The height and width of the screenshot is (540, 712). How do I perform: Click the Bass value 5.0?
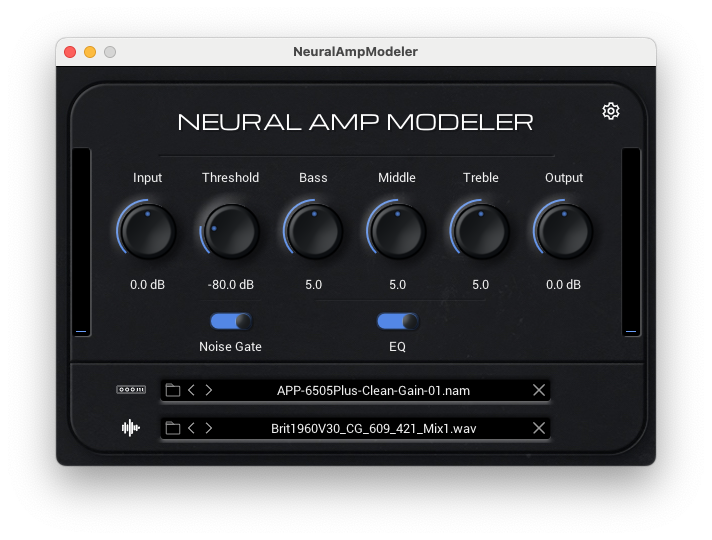[313, 285]
